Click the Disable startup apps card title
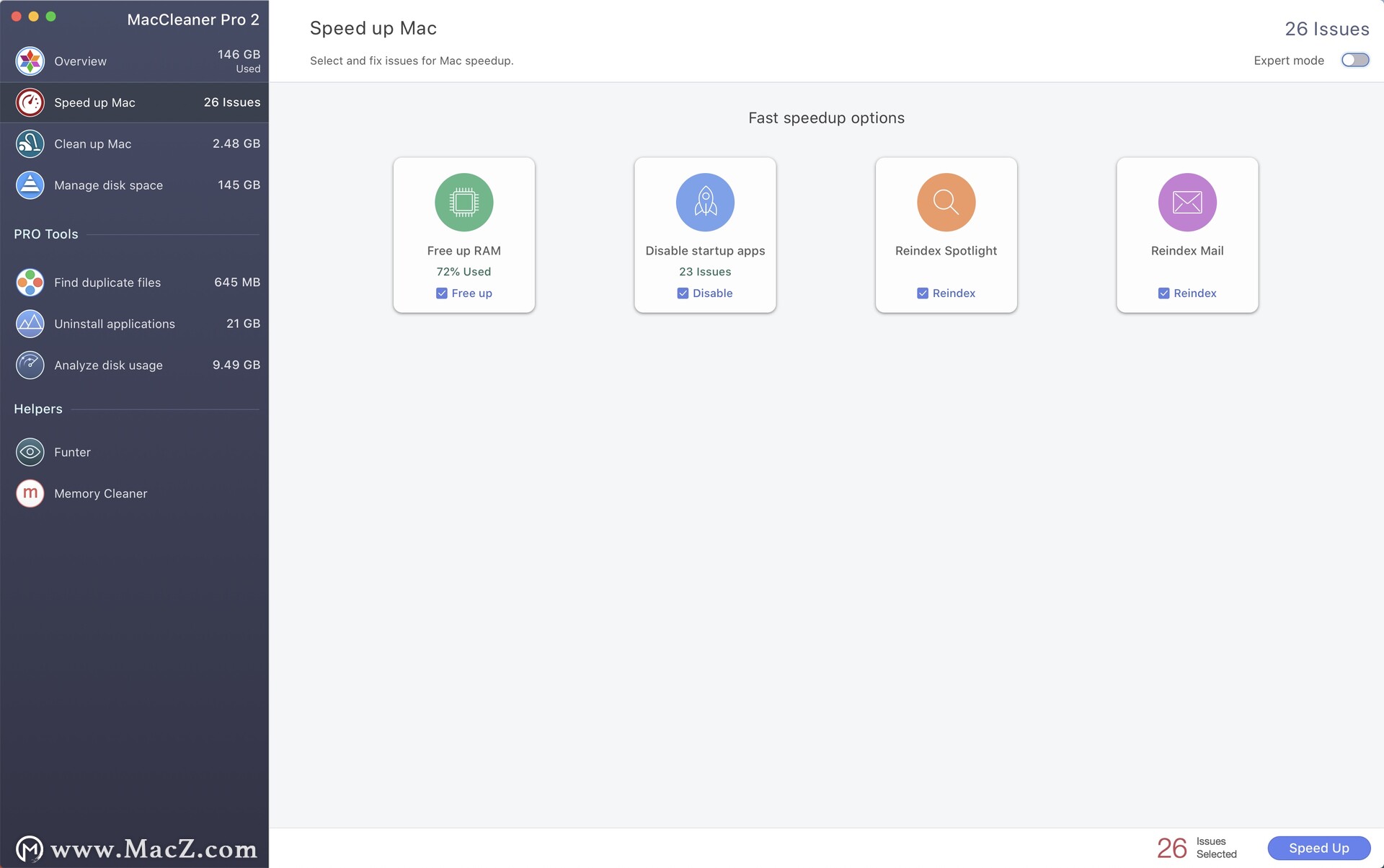The width and height of the screenshot is (1384, 868). pyautogui.click(x=705, y=251)
